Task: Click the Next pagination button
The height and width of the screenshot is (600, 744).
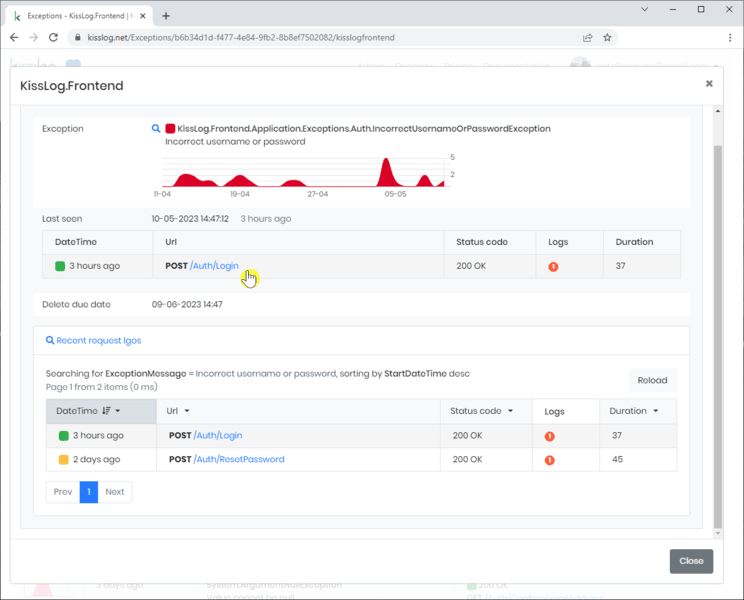Action: (x=115, y=492)
